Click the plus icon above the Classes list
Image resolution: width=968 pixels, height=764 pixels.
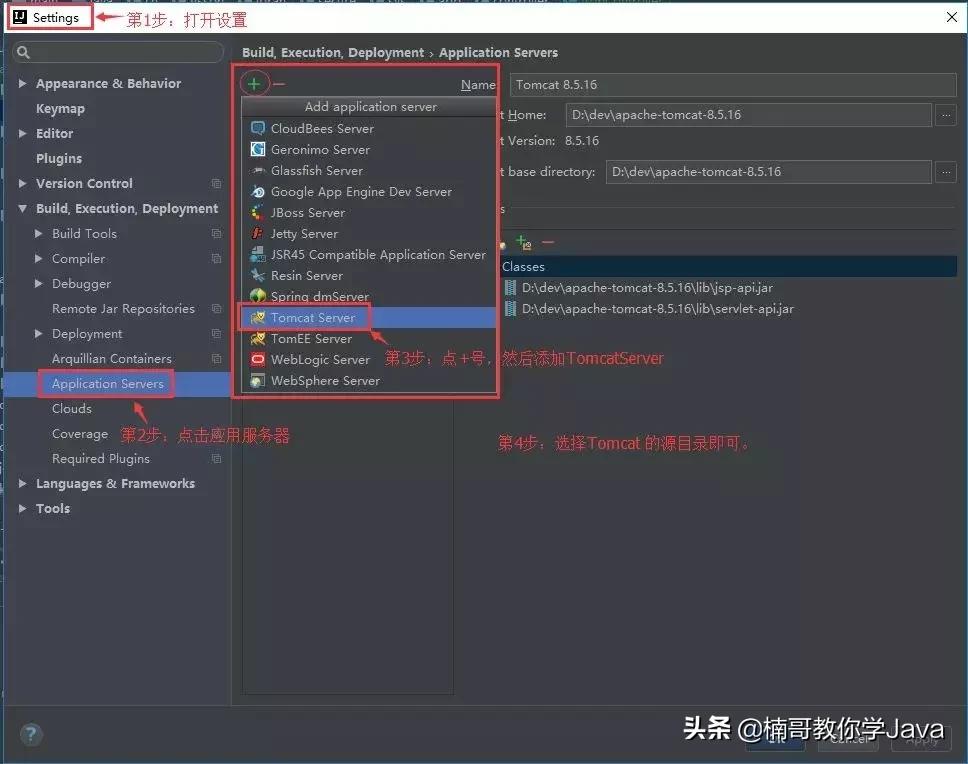point(521,242)
